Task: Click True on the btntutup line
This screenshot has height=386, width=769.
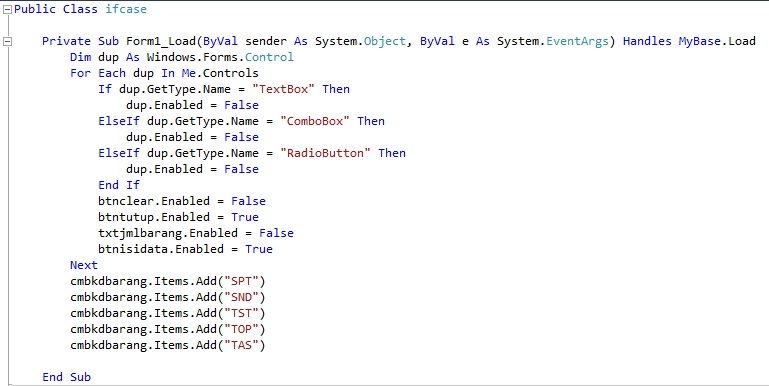Action: [x=245, y=217]
